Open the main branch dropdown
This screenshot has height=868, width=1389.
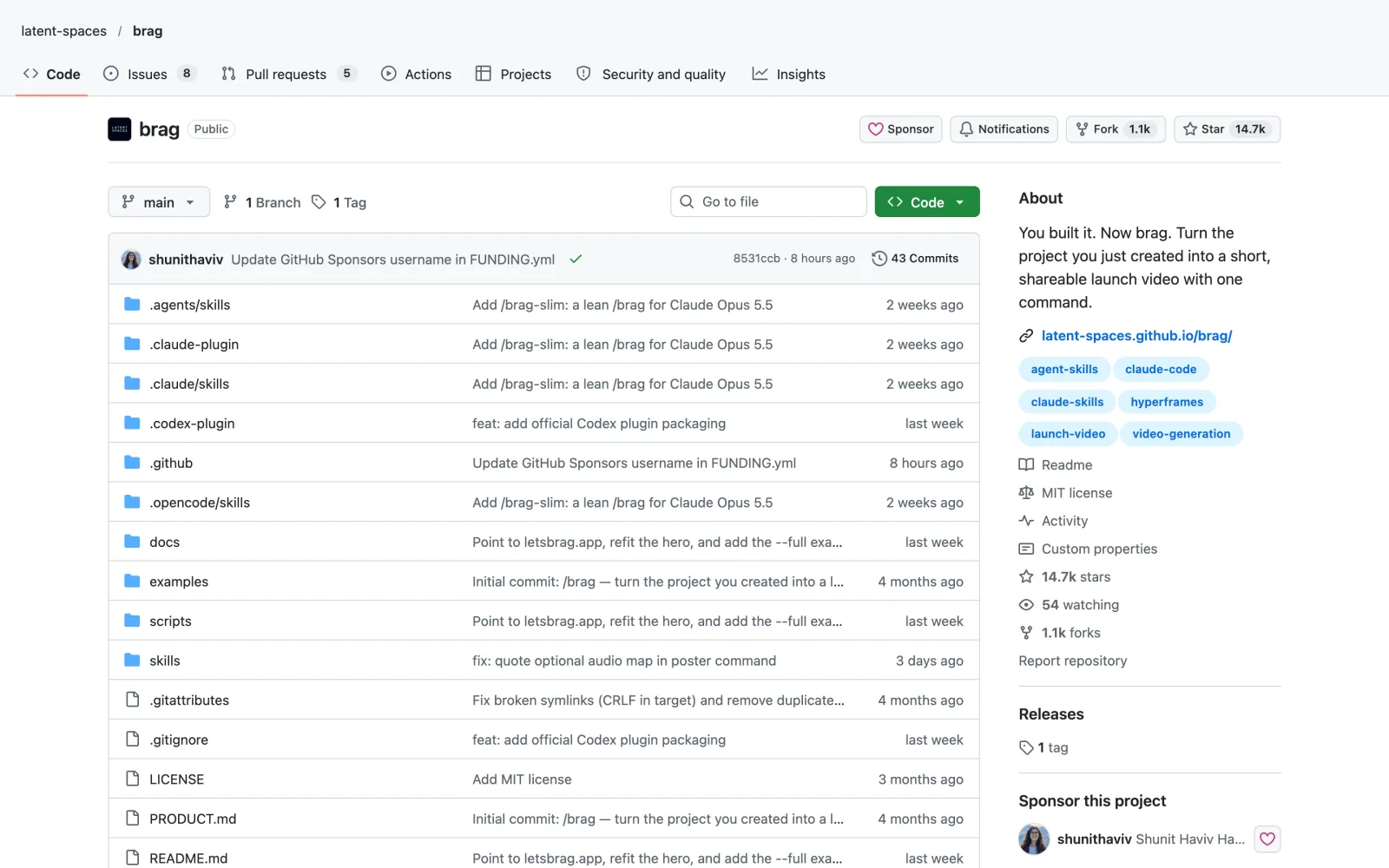click(159, 201)
